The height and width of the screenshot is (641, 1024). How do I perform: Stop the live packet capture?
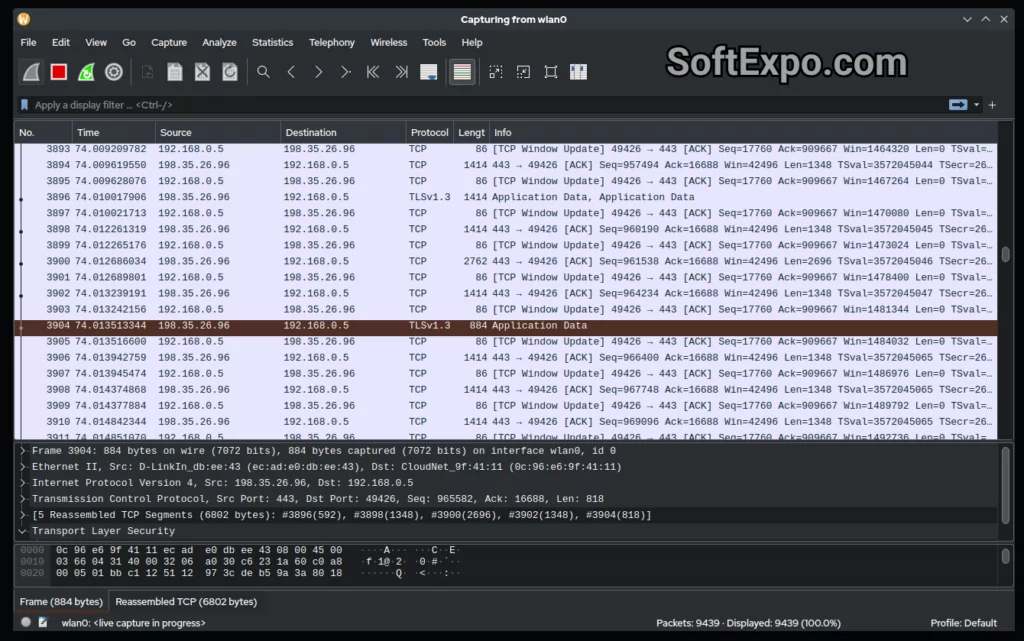(58, 71)
